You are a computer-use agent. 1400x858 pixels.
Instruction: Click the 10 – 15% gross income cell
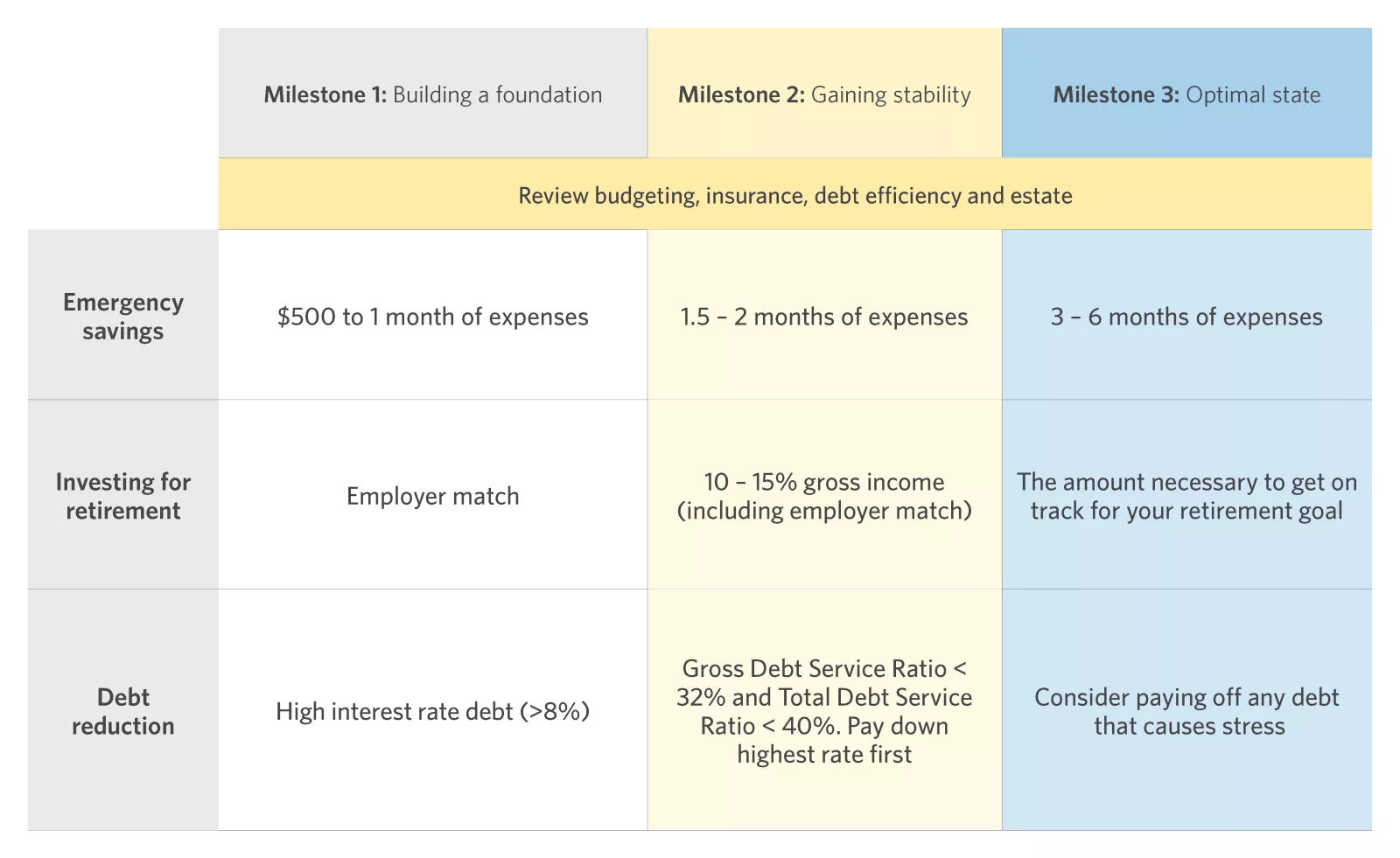coord(824,496)
